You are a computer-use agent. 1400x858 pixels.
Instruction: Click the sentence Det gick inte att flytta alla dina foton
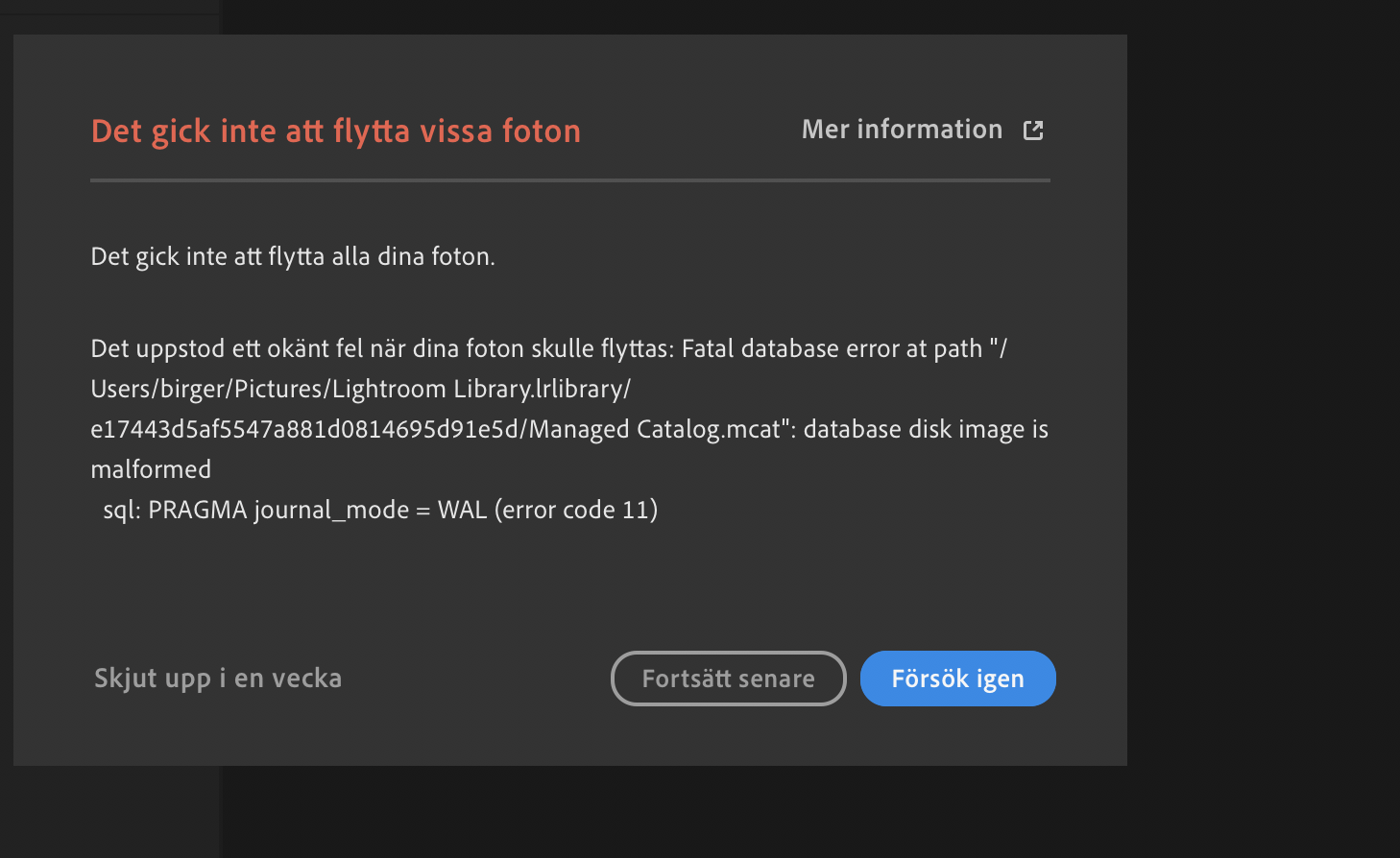click(293, 257)
